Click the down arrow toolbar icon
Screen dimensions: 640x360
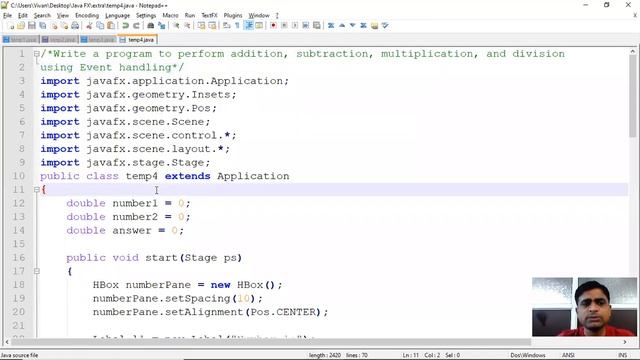pyautogui.click(x=352, y=26)
